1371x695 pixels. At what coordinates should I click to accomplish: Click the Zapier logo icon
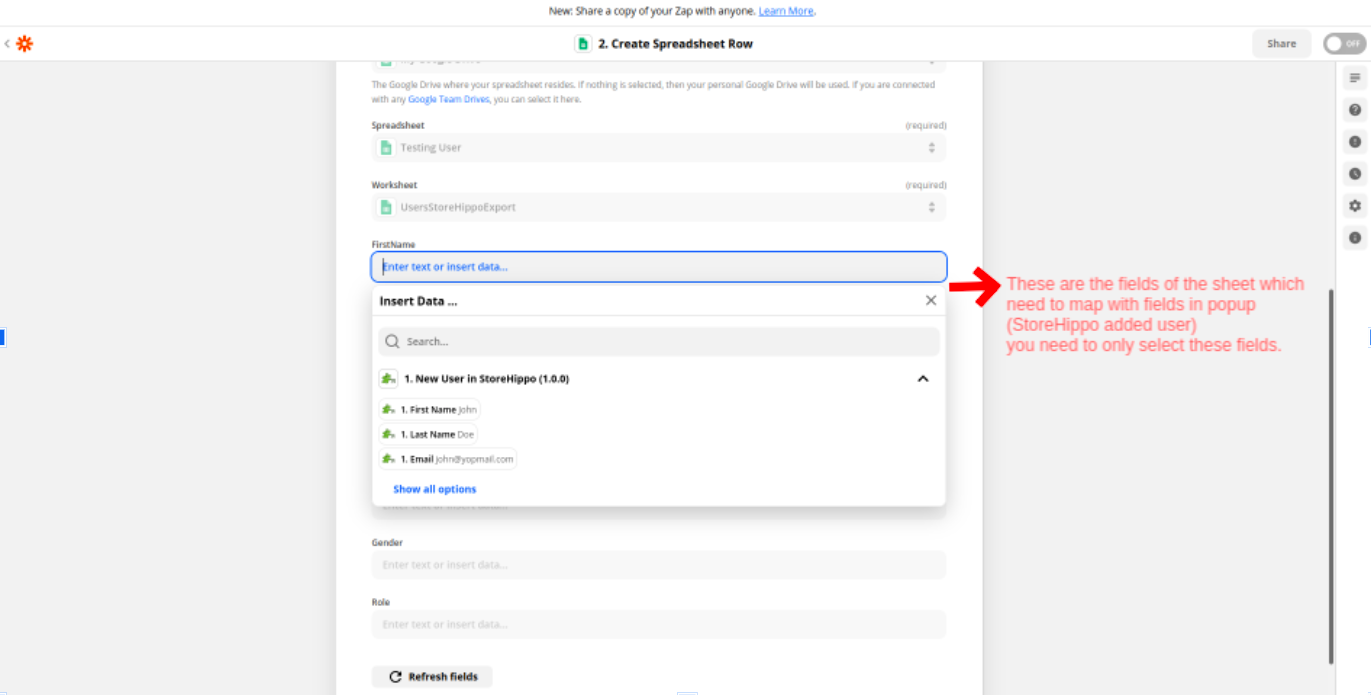tap(25, 44)
